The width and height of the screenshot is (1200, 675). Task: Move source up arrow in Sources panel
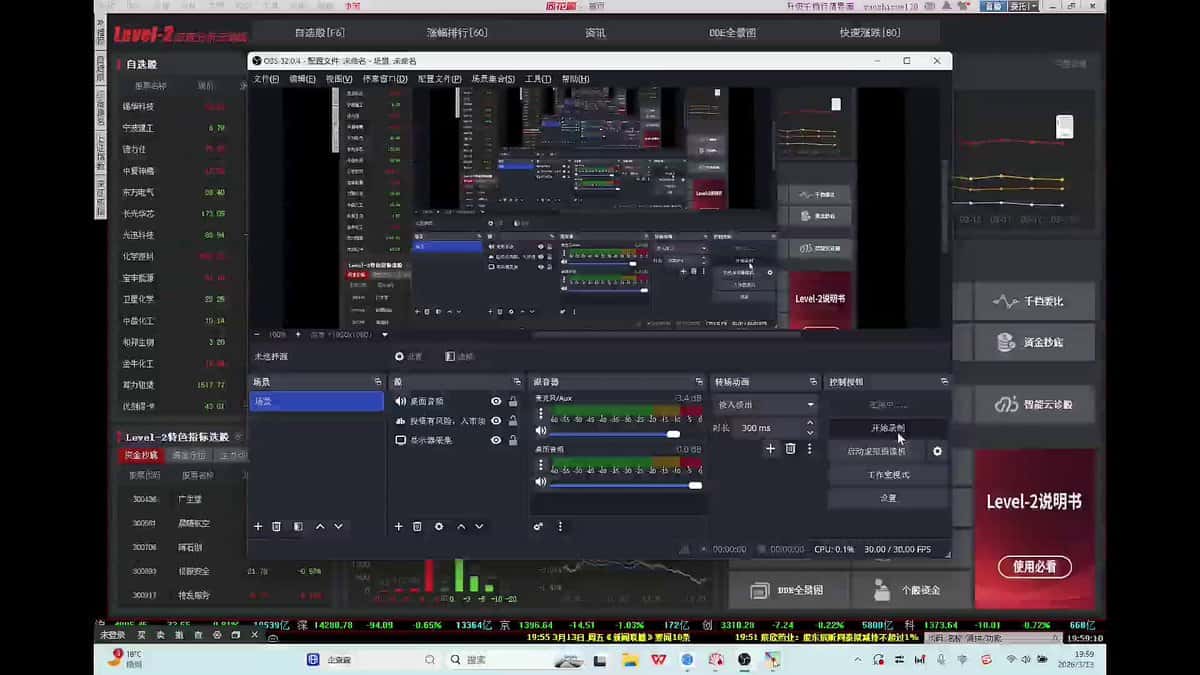[x=461, y=526]
